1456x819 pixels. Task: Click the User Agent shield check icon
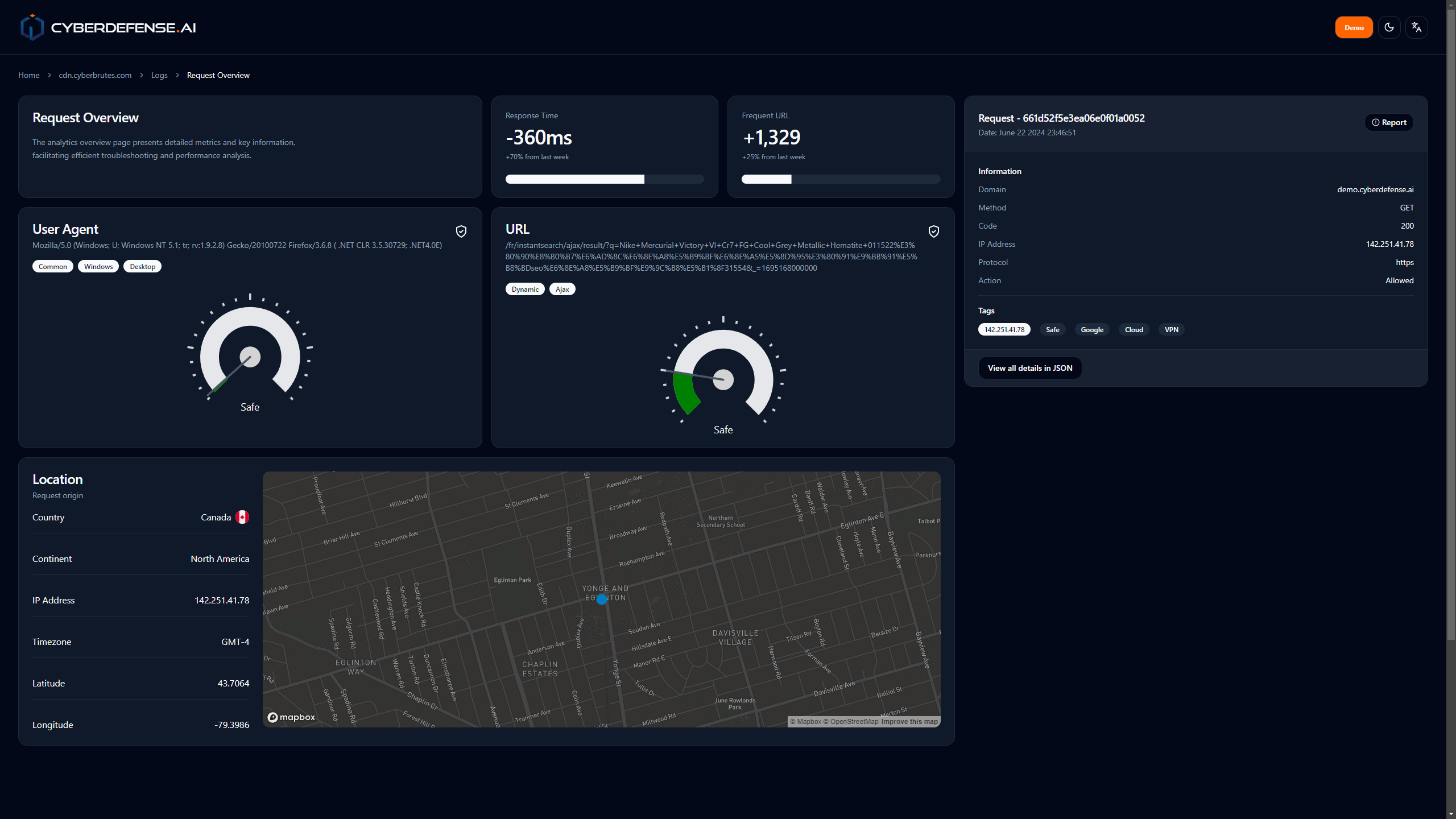tap(461, 231)
